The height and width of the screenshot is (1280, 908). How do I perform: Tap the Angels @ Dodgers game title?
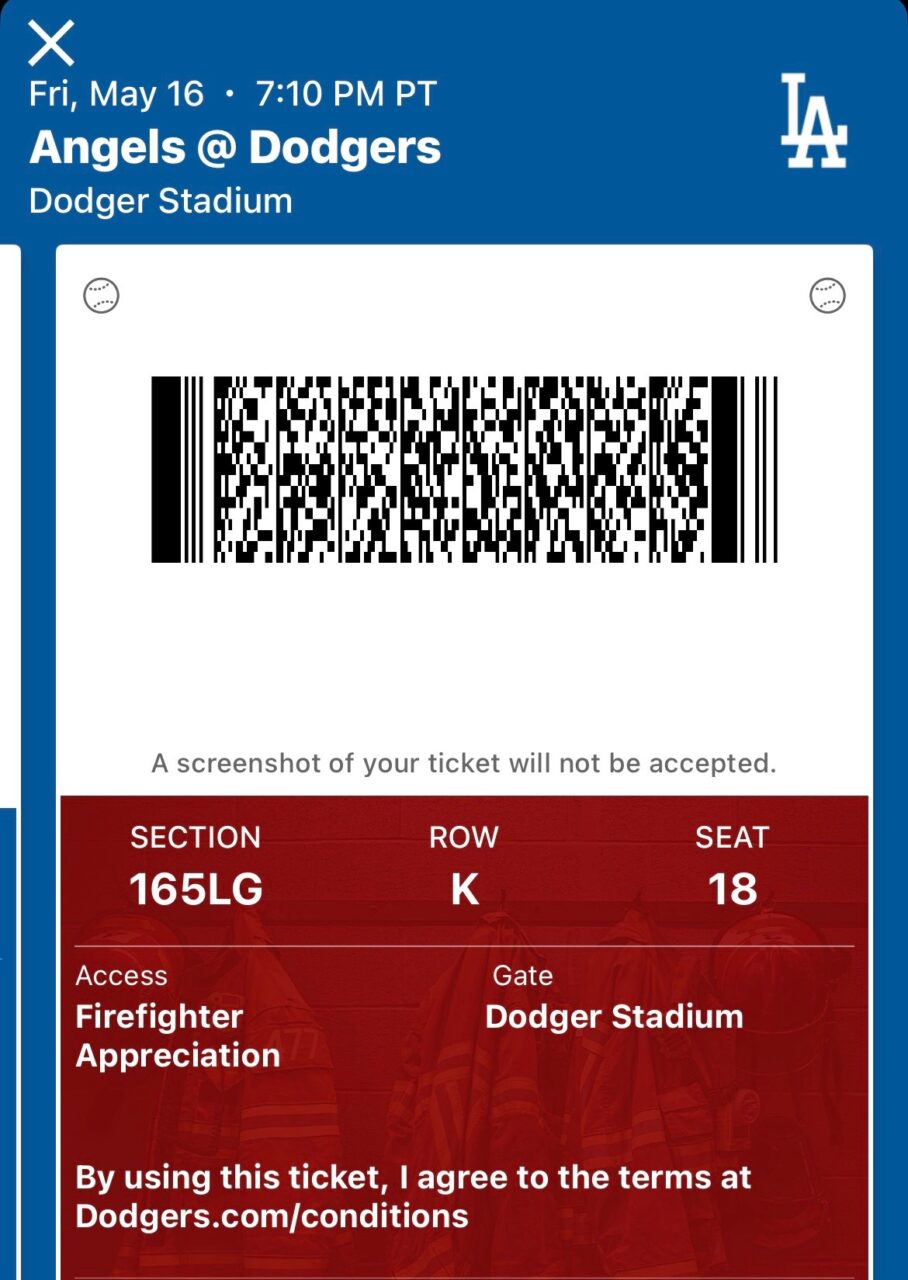pos(235,148)
